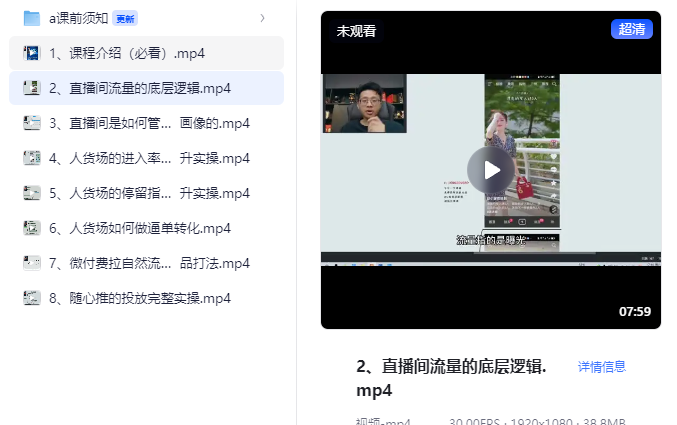Viewport: 677px width, 425px height.
Task: Switch quality via the 超清 button
Action: pos(632,29)
